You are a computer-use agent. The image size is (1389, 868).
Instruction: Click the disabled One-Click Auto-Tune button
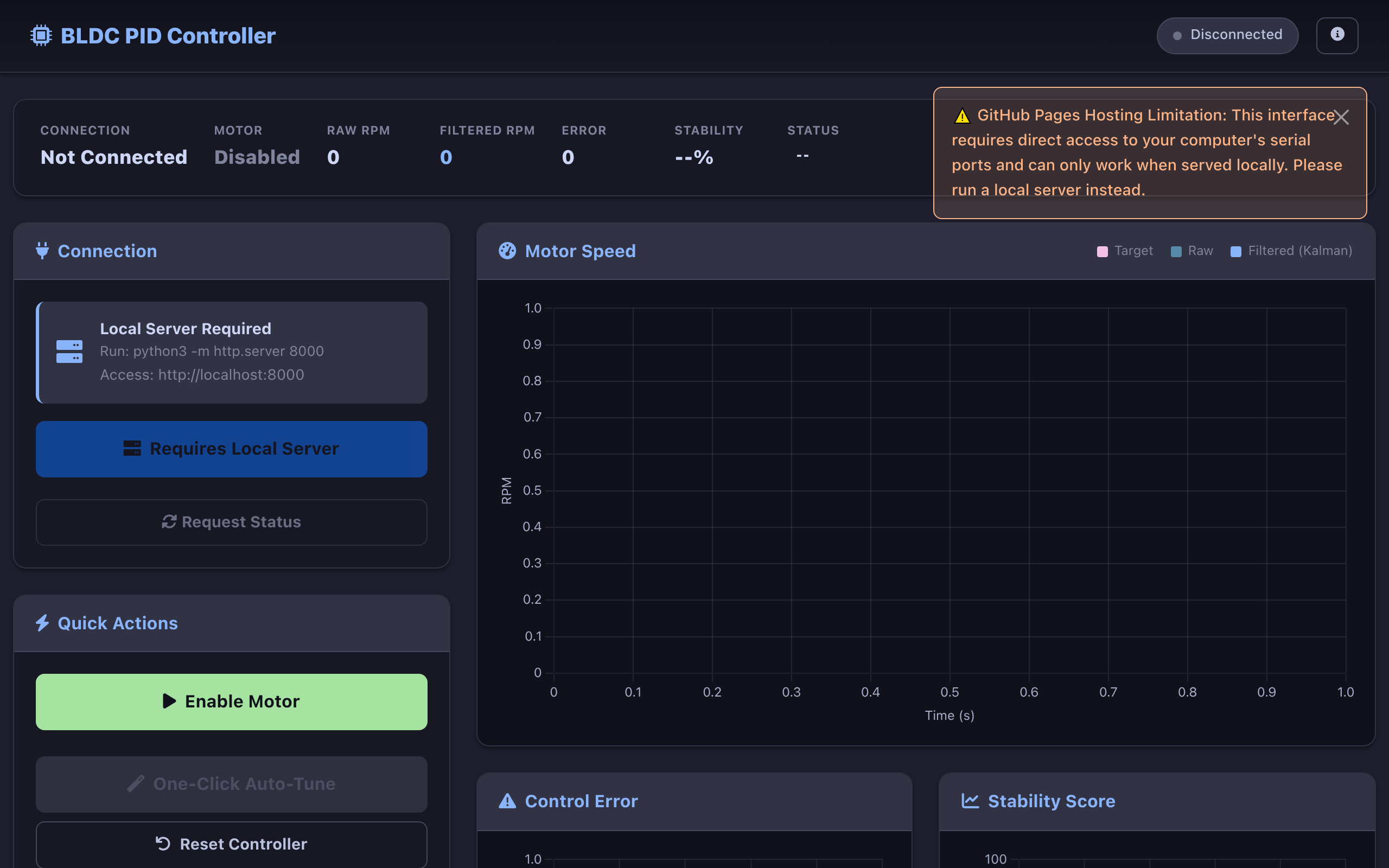(231, 783)
